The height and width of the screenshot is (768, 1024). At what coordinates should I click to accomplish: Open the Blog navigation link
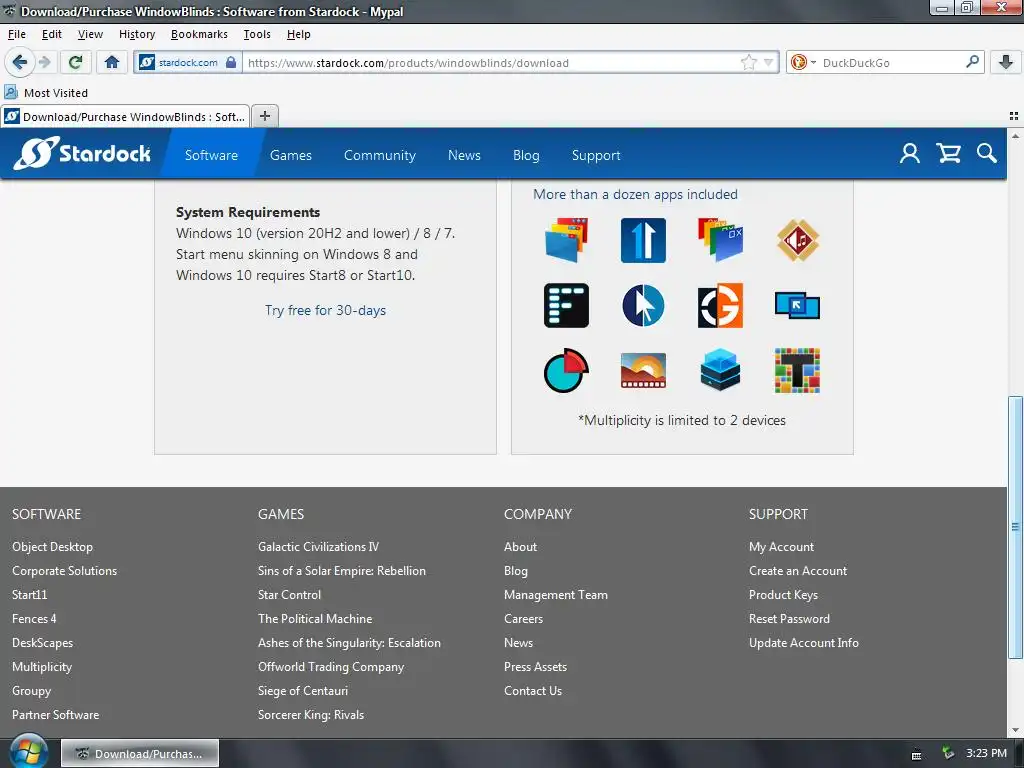click(526, 155)
